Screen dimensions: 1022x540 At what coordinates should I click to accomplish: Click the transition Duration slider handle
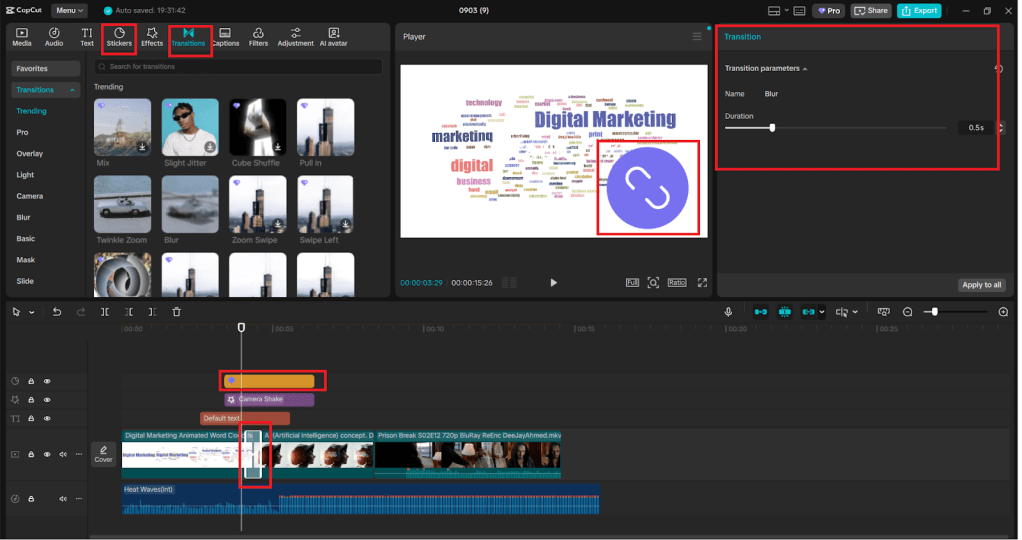click(x=772, y=128)
